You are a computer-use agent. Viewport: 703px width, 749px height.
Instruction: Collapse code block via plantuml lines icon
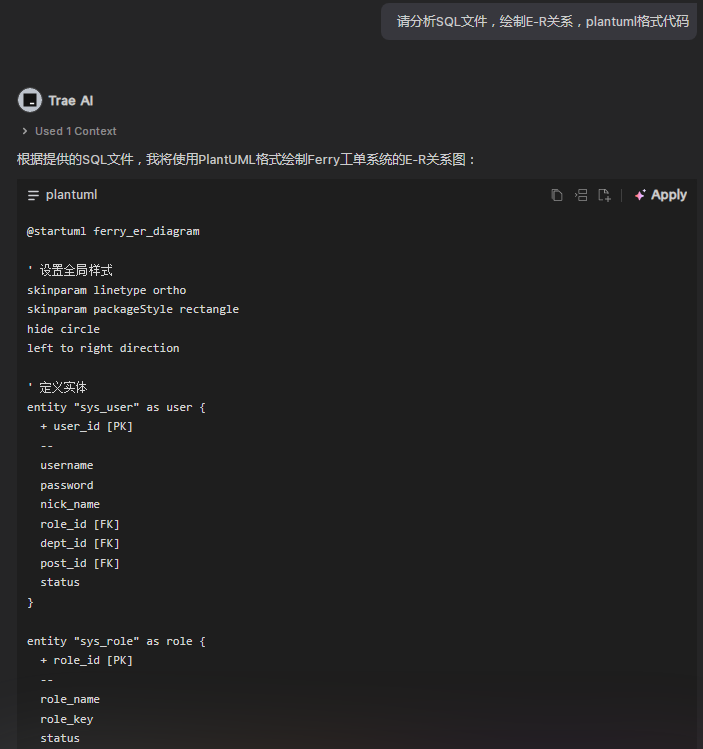pyautogui.click(x=33, y=195)
